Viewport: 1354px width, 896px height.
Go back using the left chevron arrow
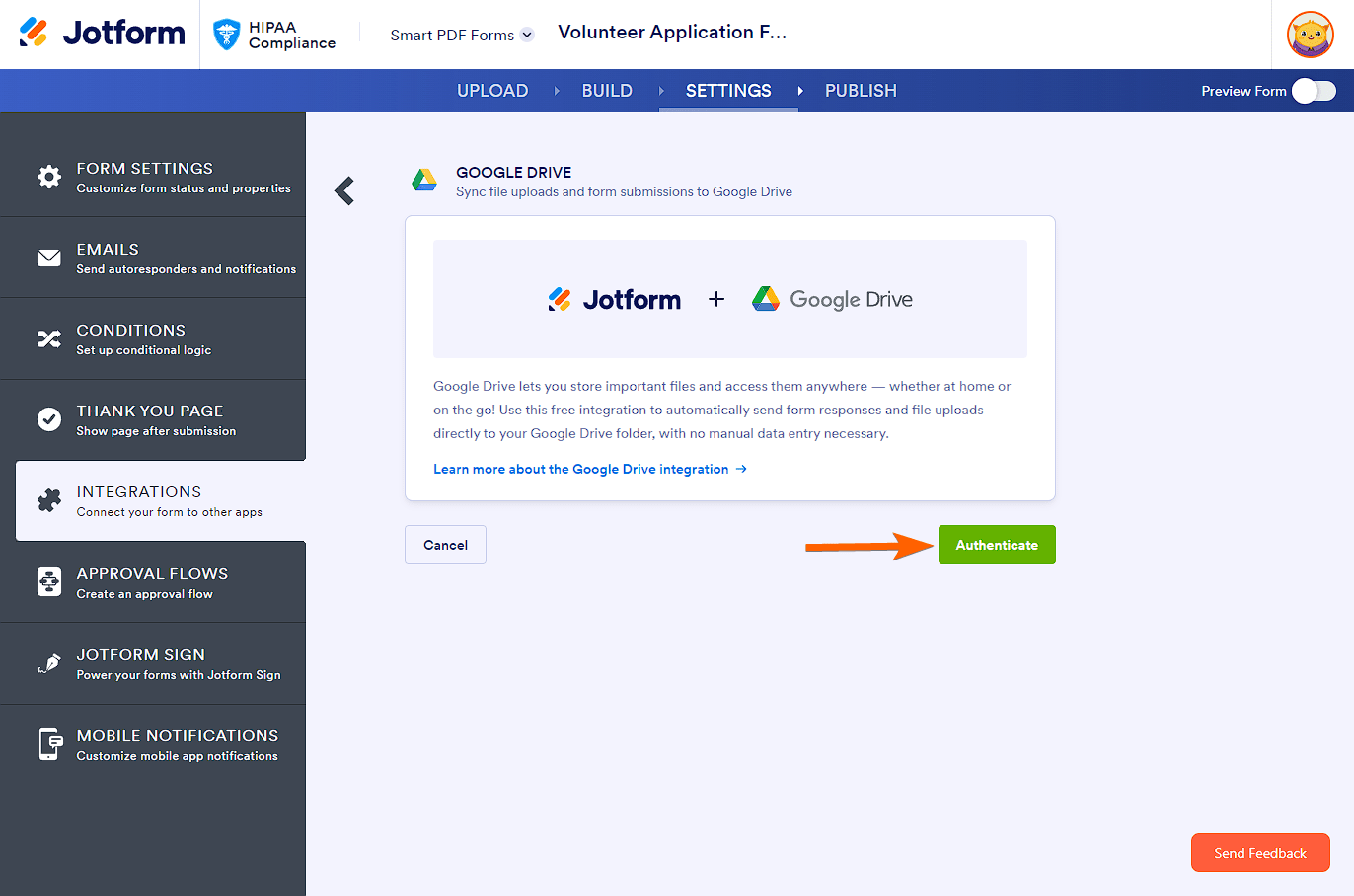pos(344,190)
